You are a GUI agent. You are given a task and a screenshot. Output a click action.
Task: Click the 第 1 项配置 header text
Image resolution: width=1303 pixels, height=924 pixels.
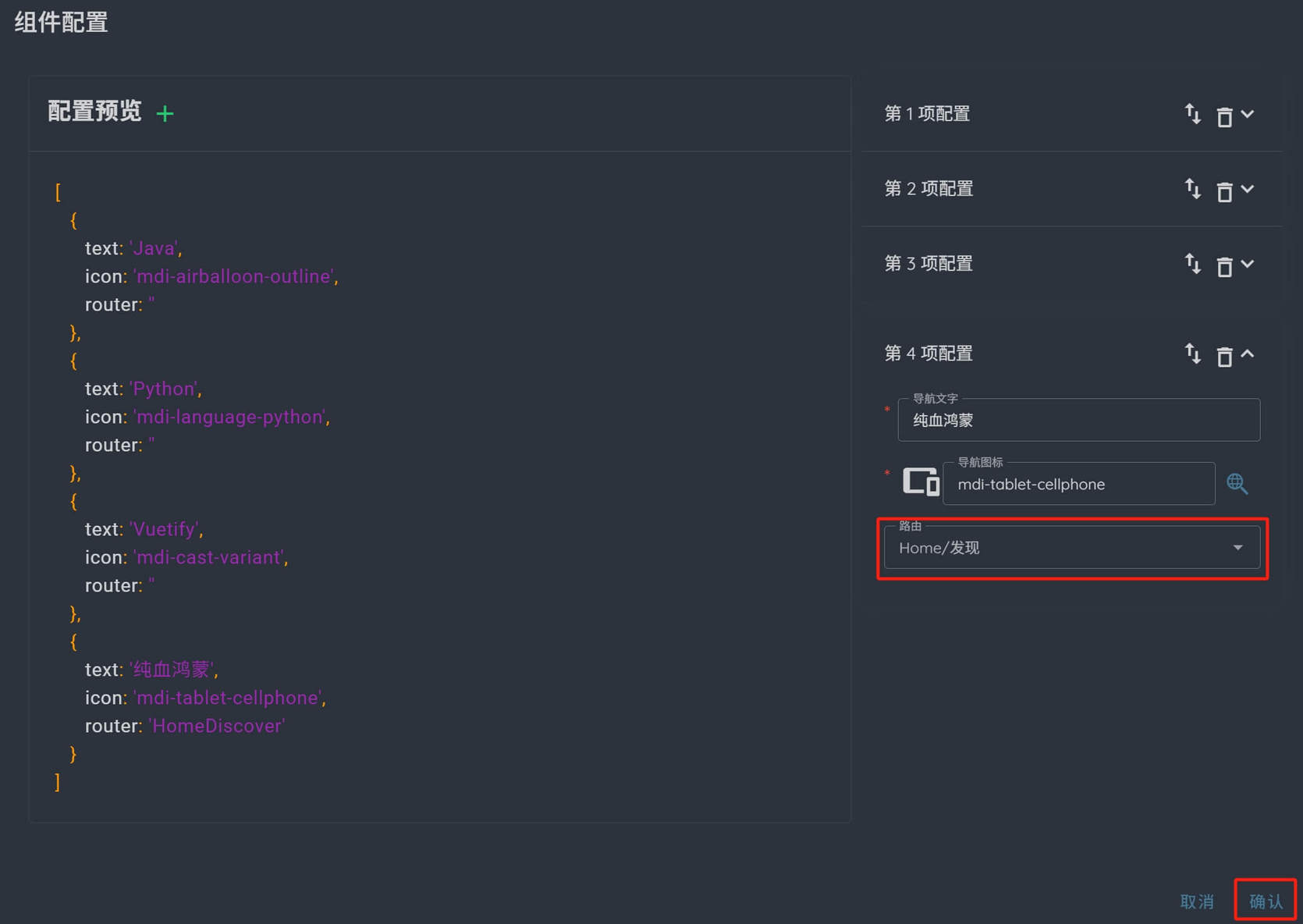tap(927, 114)
